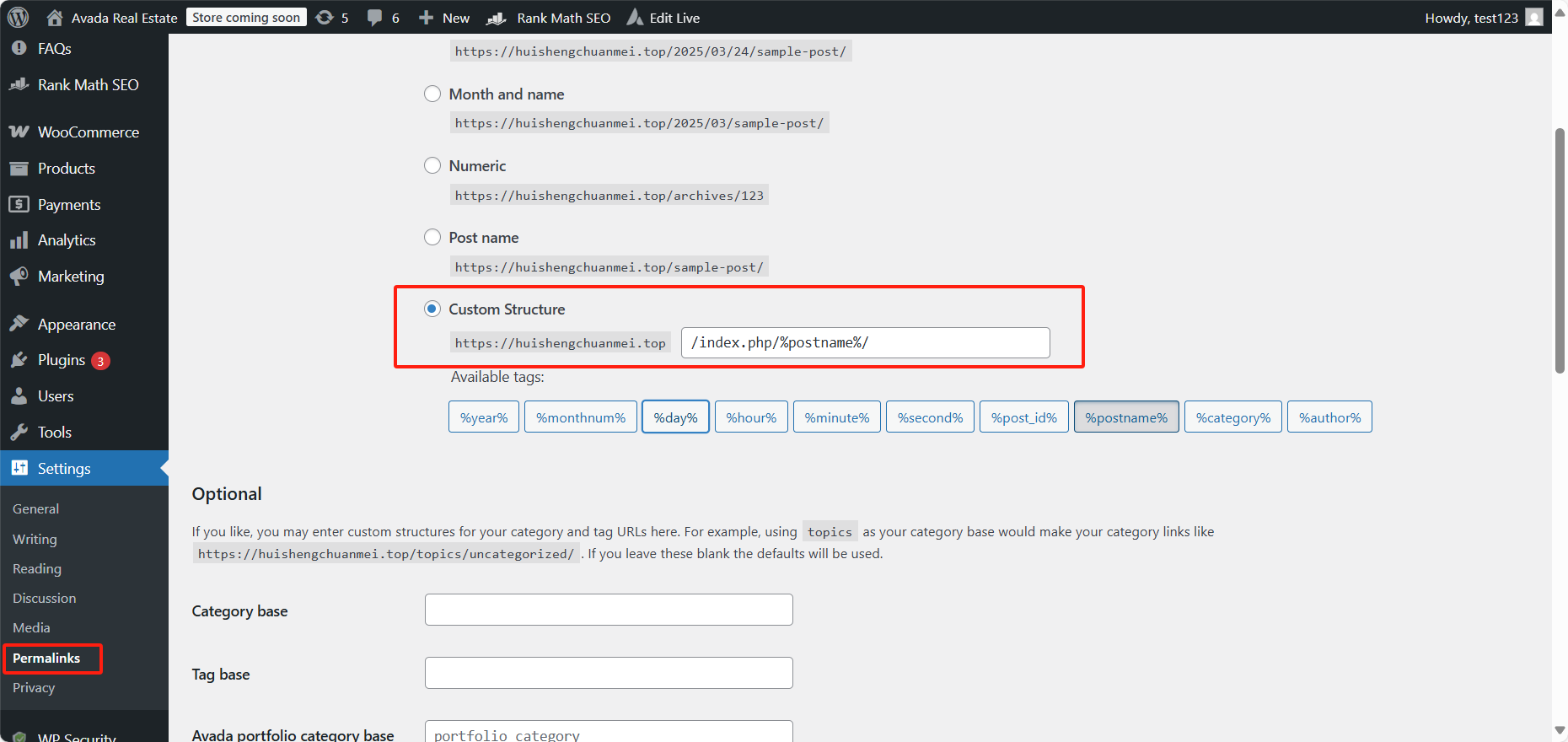Click the Plugins plug icon
The height and width of the screenshot is (742, 1568).
pos(19,361)
